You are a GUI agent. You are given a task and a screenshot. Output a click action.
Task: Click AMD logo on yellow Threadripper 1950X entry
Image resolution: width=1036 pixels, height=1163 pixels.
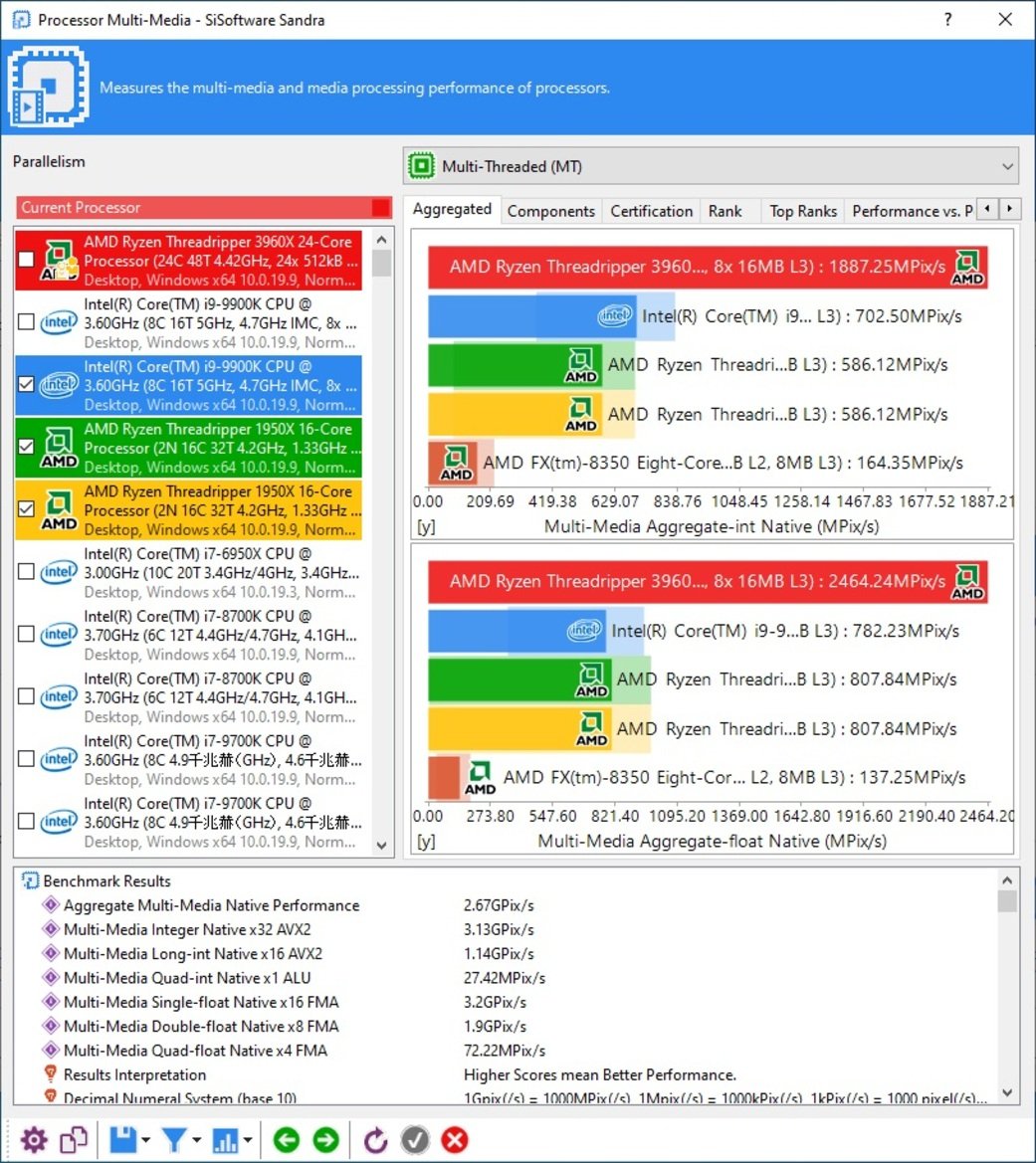click(59, 508)
